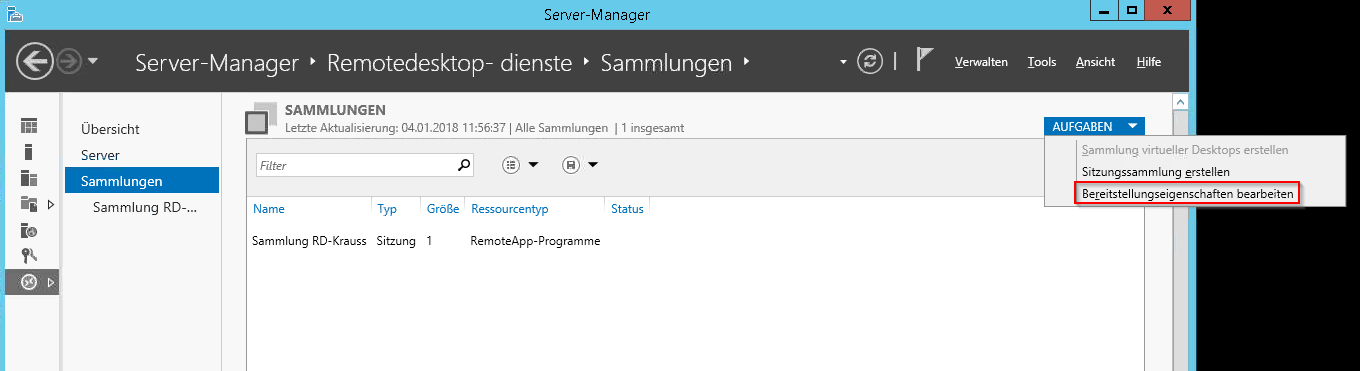
Task: Select the local server sidebar icon
Action: click(29, 152)
